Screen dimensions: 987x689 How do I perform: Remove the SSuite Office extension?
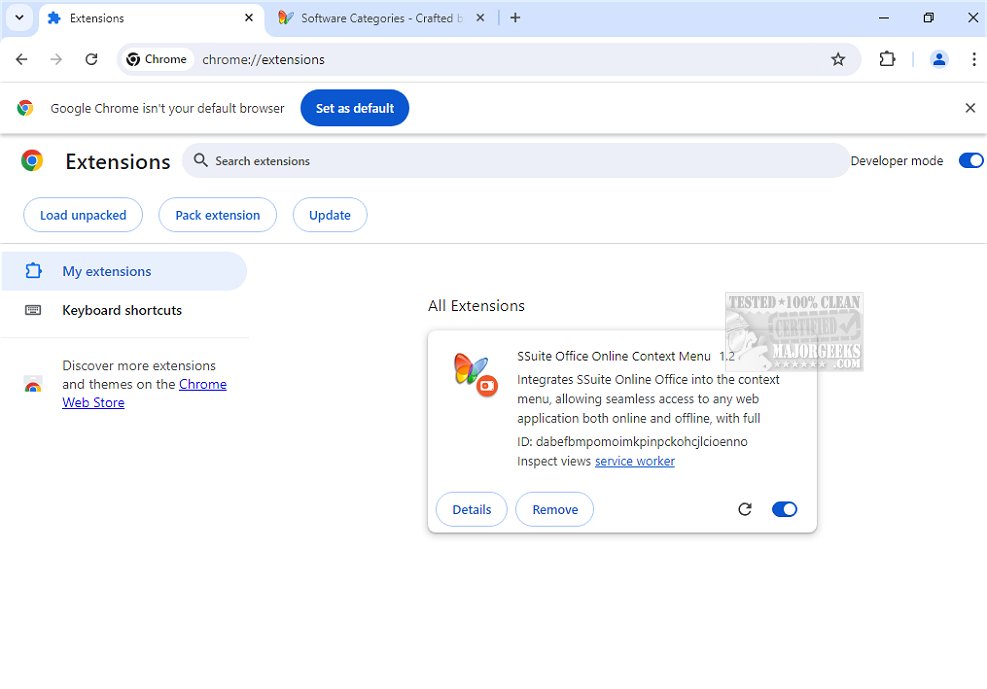555,510
